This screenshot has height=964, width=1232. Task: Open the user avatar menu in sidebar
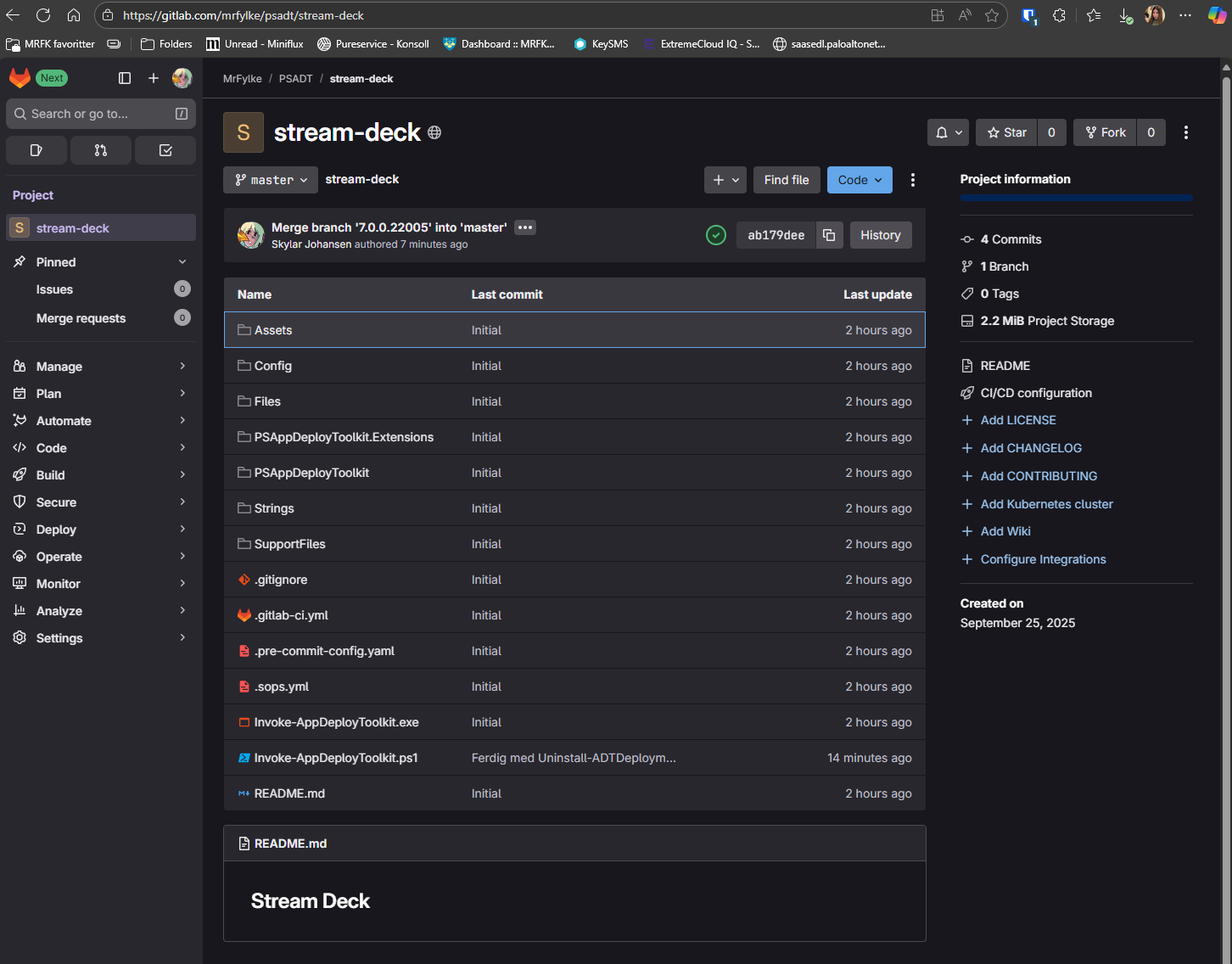point(182,78)
